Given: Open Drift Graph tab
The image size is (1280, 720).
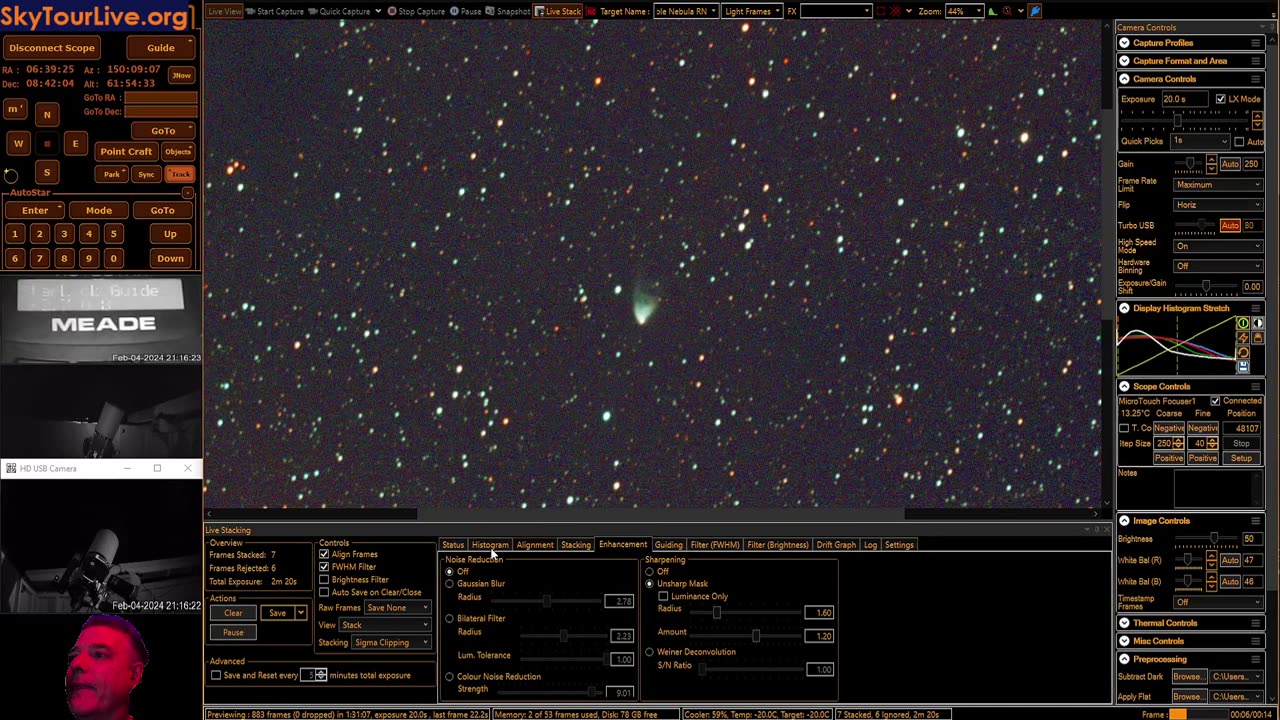Looking at the screenshot, I should (x=836, y=545).
